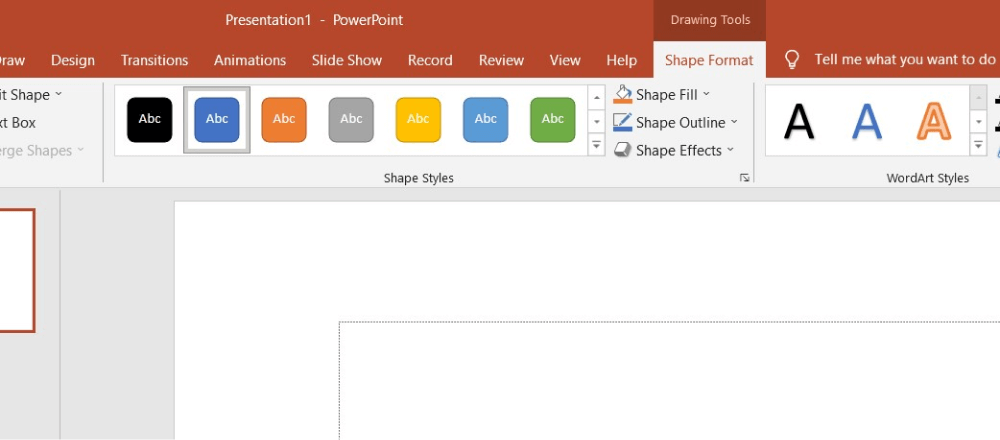Apply the orange Abc shape style
Image resolution: width=1000 pixels, height=440 pixels.
(x=284, y=120)
